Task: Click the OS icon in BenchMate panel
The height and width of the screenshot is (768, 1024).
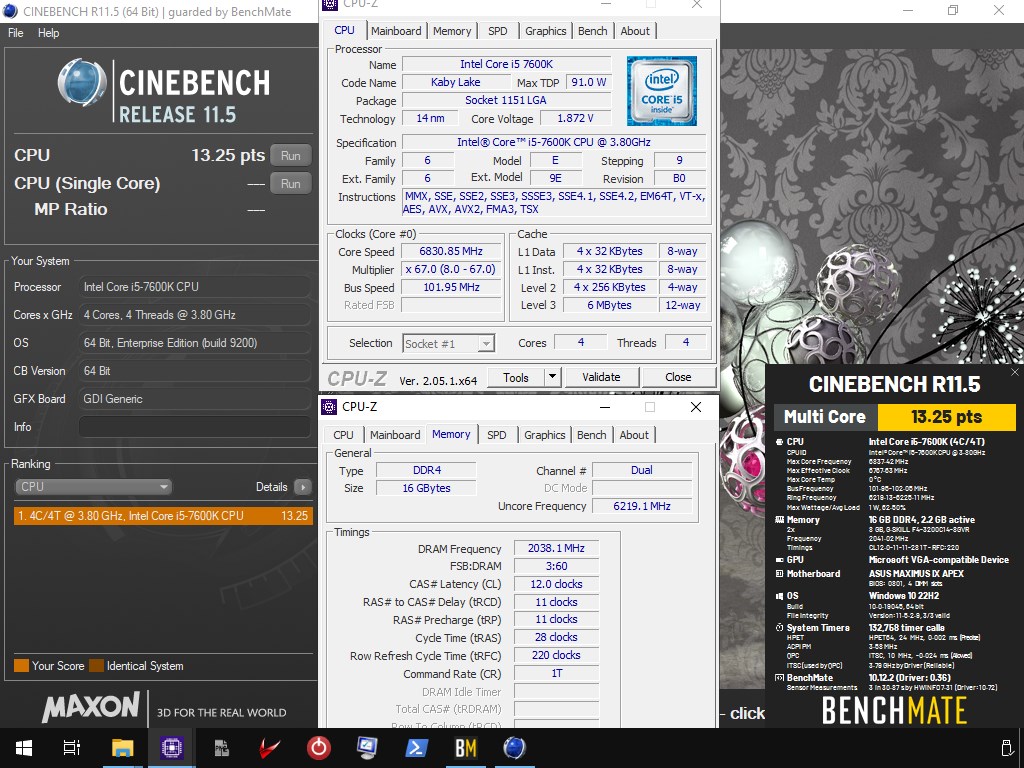Action: pos(778,596)
